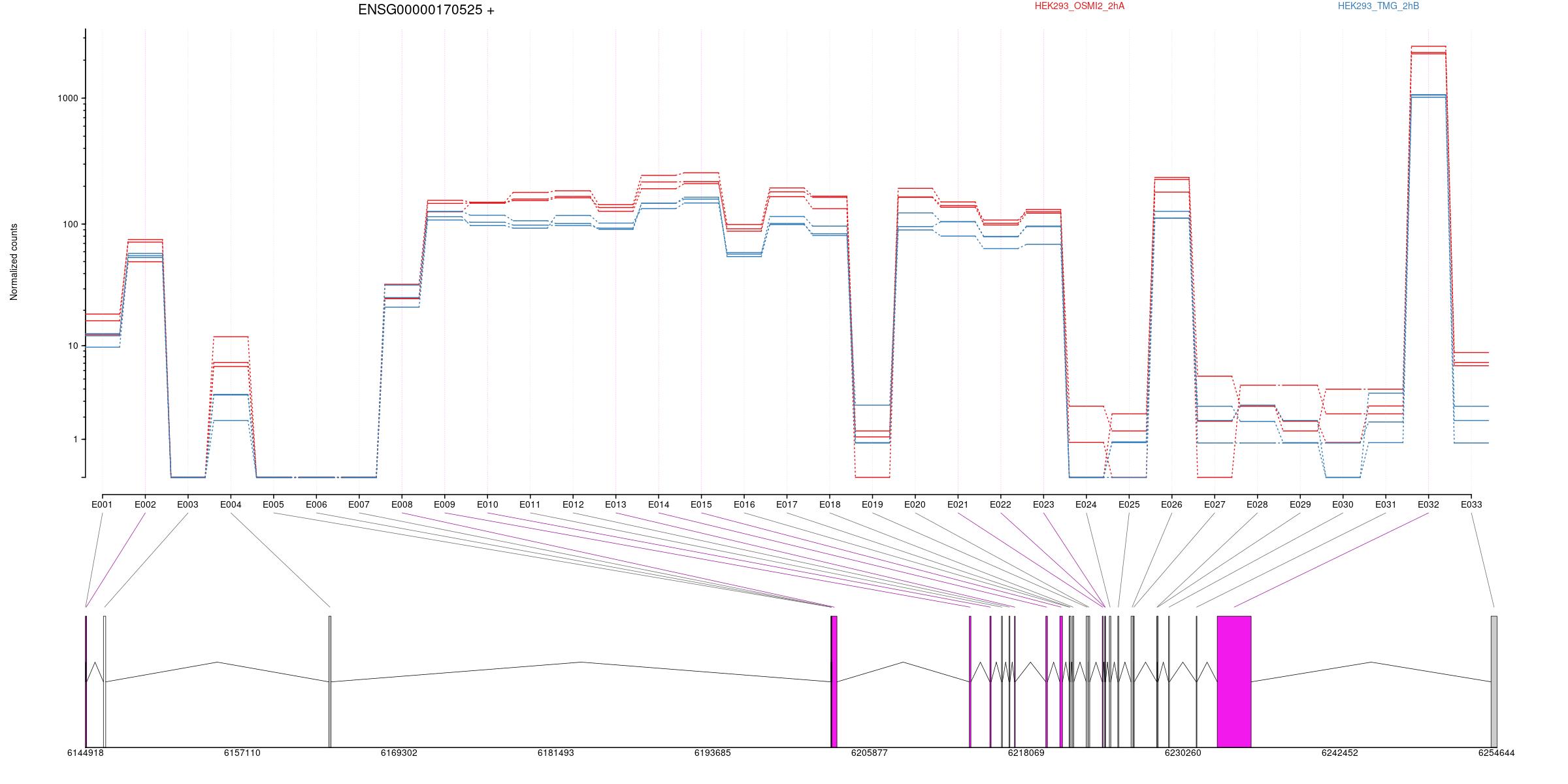Click the y-axis tick label 1000
The height and width of the screenshot is (784, 1568).
68,98
